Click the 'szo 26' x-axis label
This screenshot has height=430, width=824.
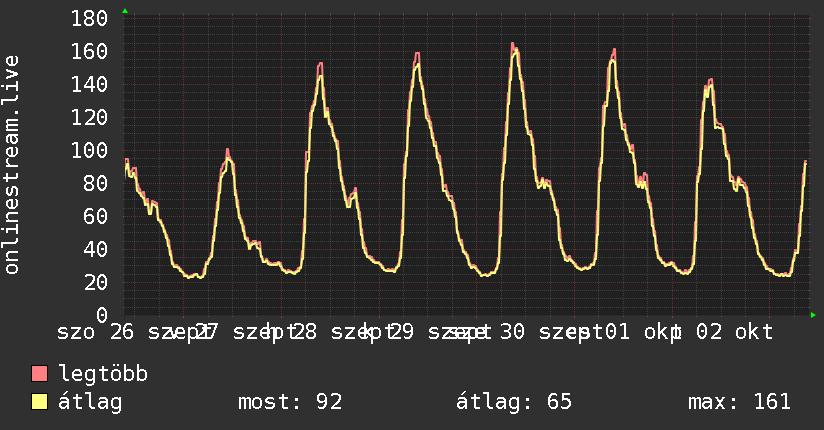coord(95,332)
